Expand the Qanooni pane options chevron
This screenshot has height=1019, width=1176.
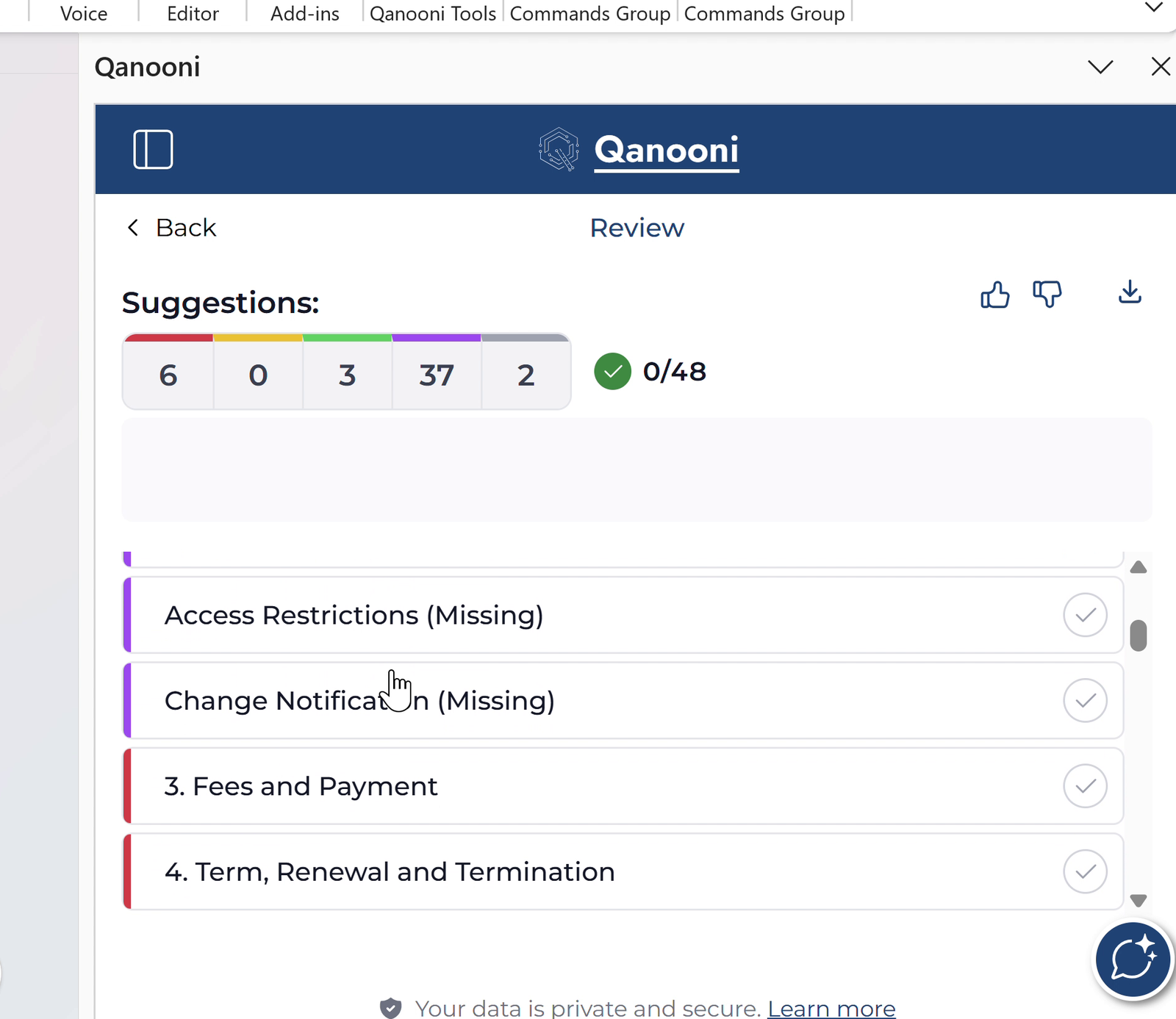click(1100, 68)
